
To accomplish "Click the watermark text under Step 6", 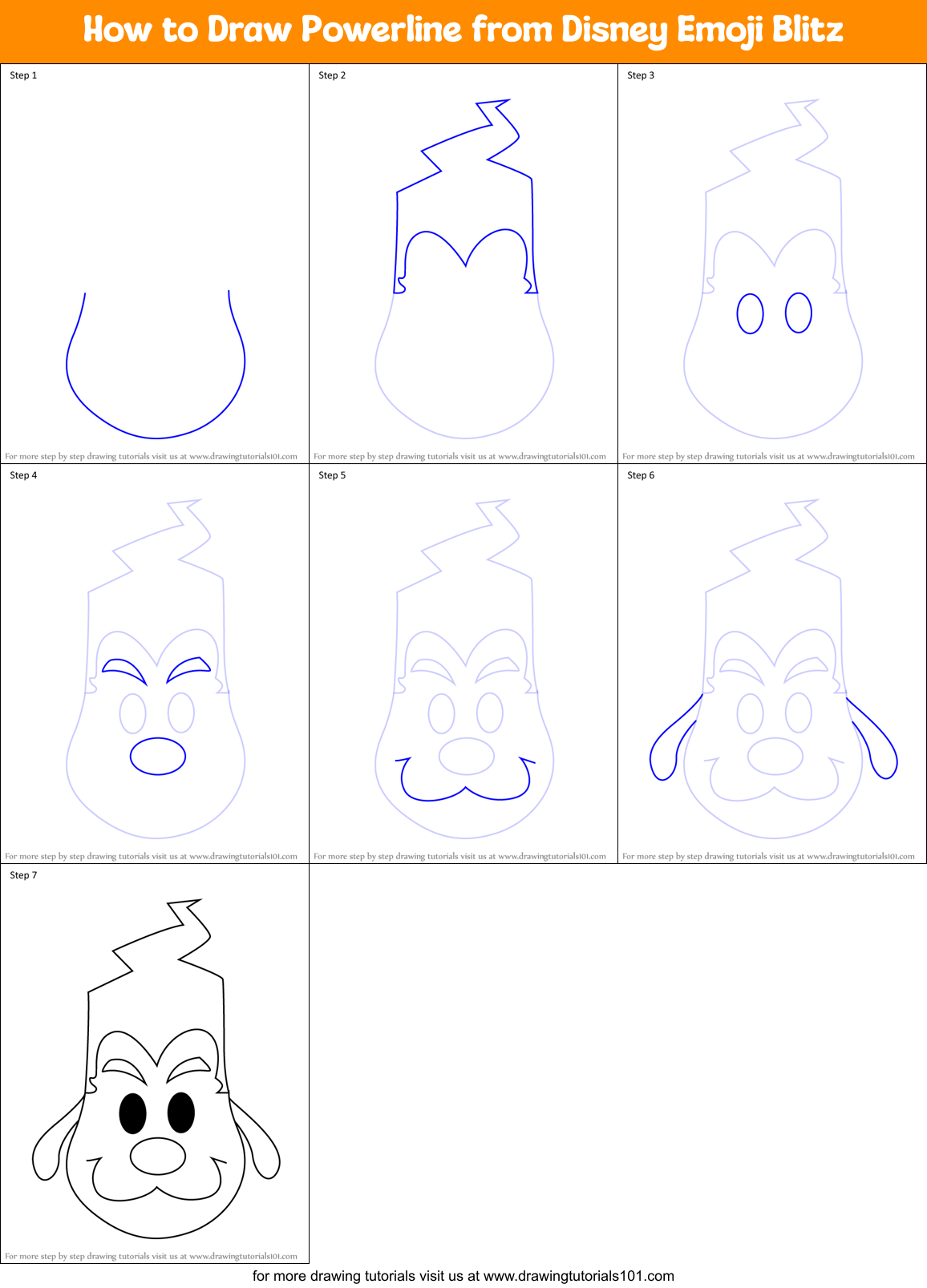I will click(x=768, y=856).
